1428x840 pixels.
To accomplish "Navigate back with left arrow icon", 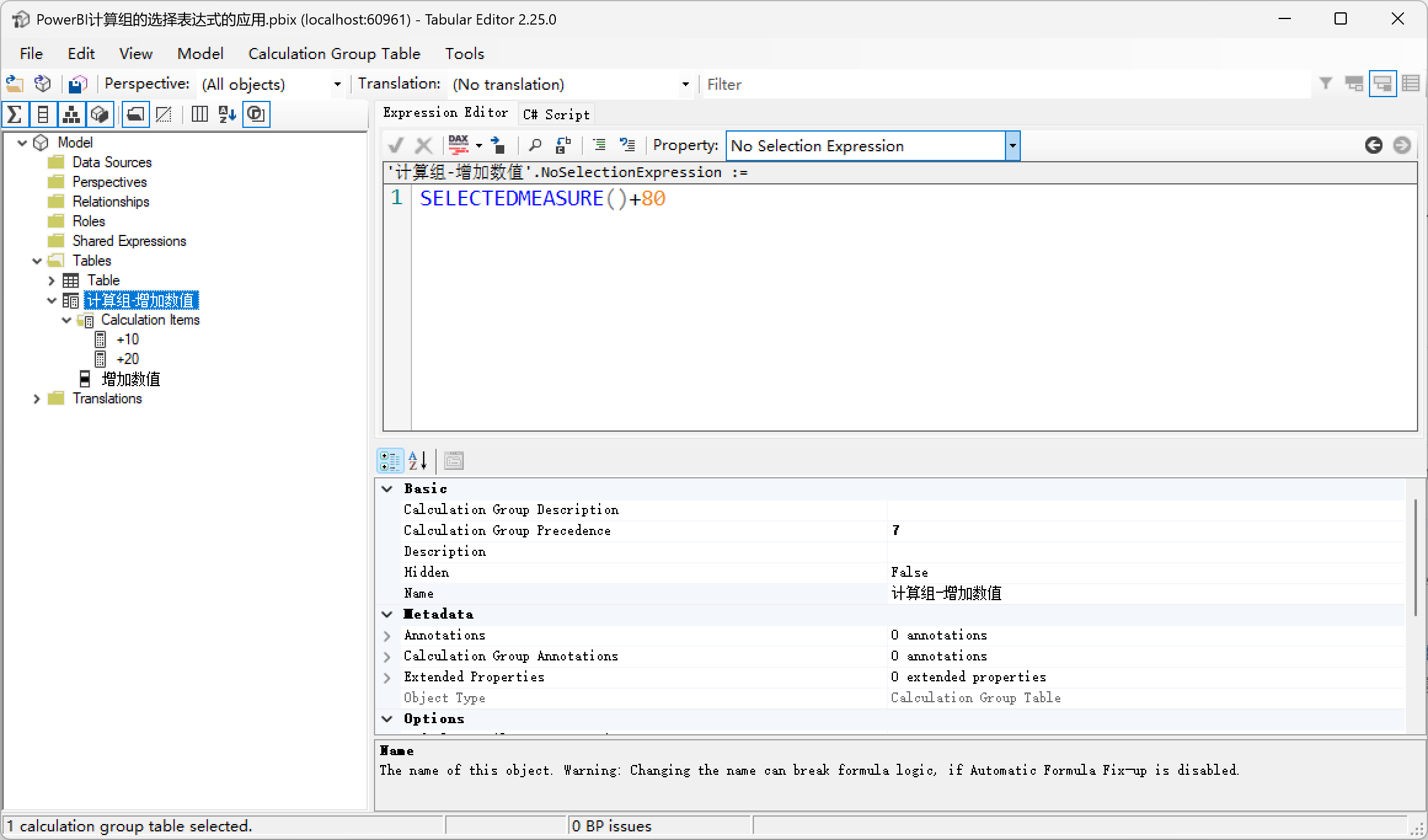I will [1373, 146].
